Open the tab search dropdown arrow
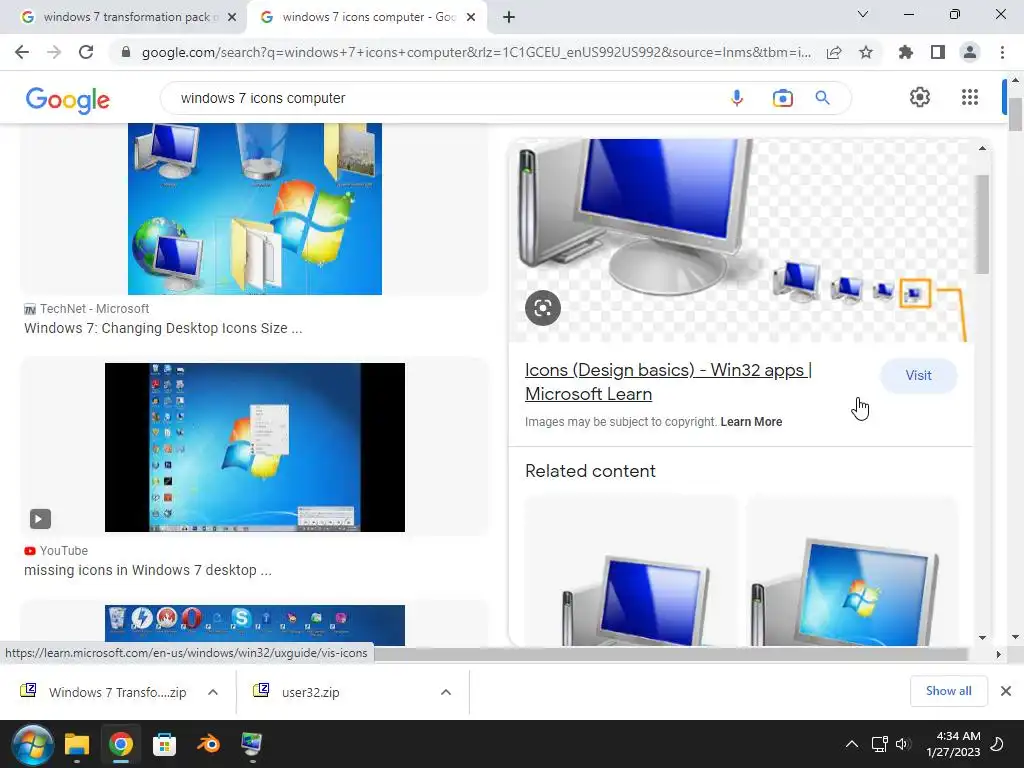Image resolution: width=1024 pixels, height=768 pixels. tap(863, 14)
